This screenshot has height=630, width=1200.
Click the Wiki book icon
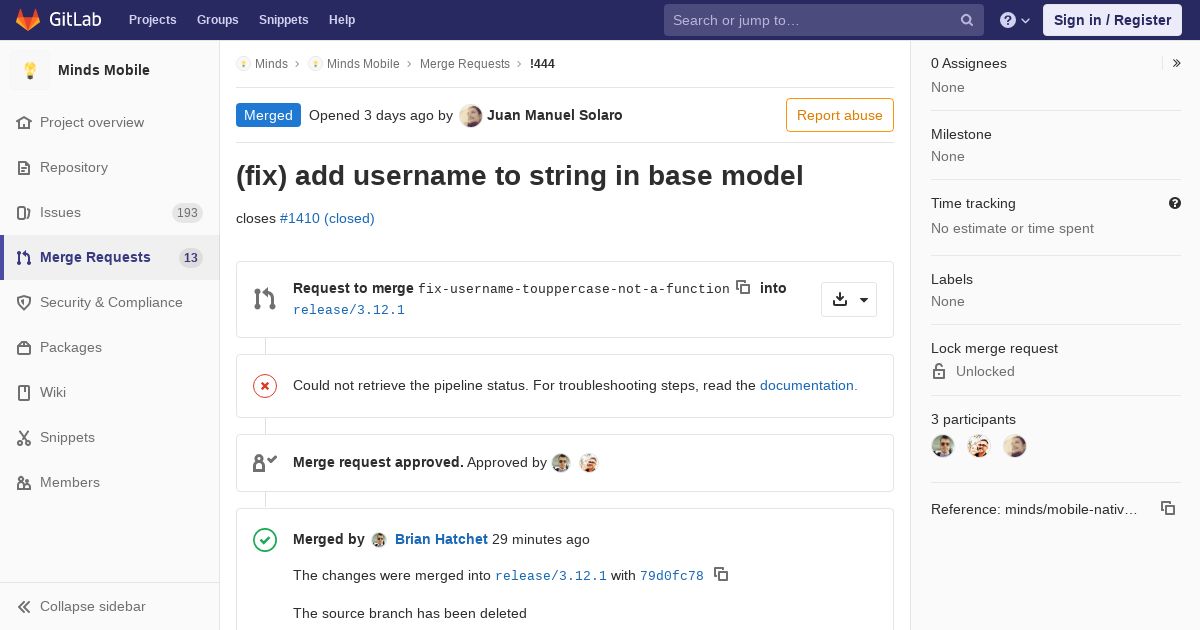pos(24,392)
